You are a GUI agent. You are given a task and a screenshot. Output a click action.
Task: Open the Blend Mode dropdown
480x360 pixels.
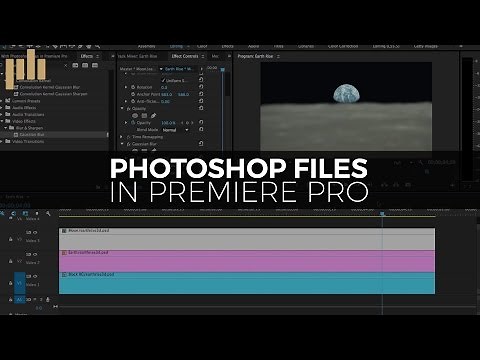[175, 130]
